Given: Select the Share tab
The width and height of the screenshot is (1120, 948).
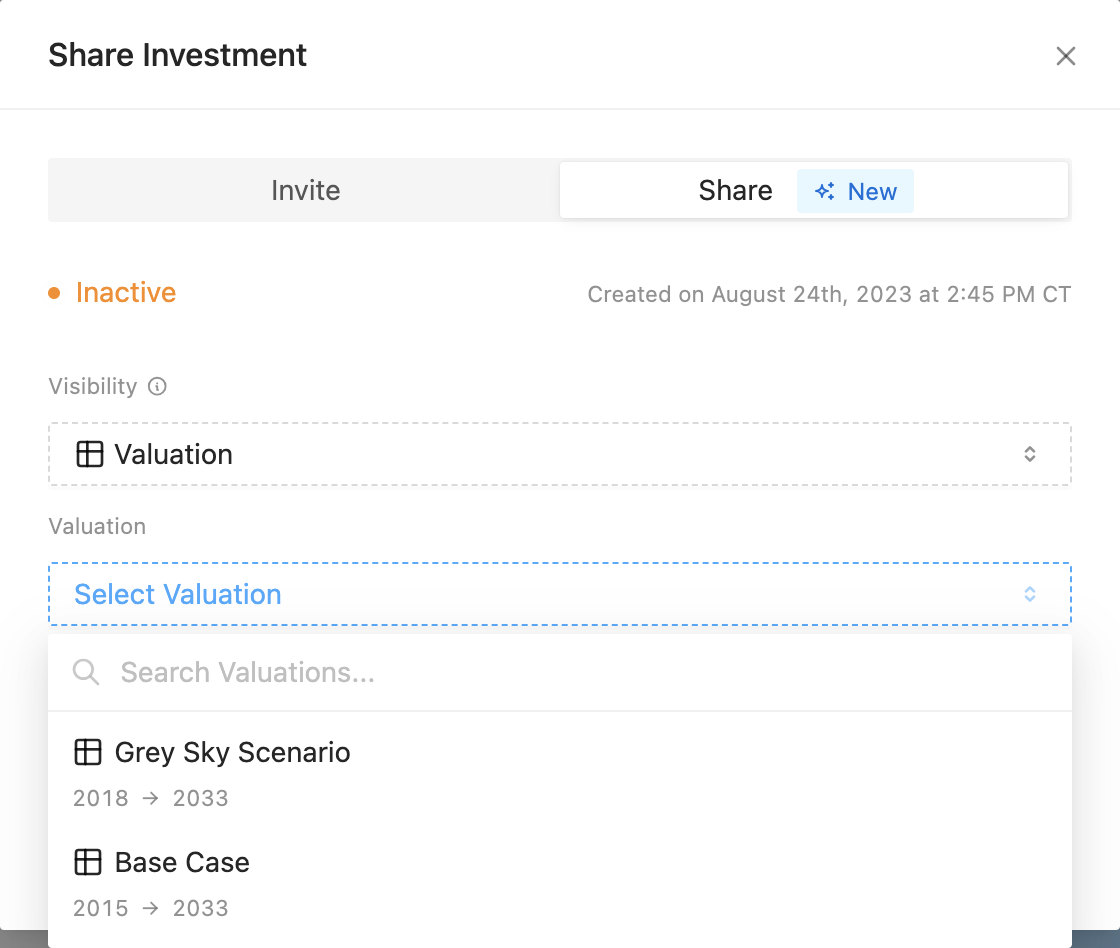Looking at the screenshot, I should [735, 190].
